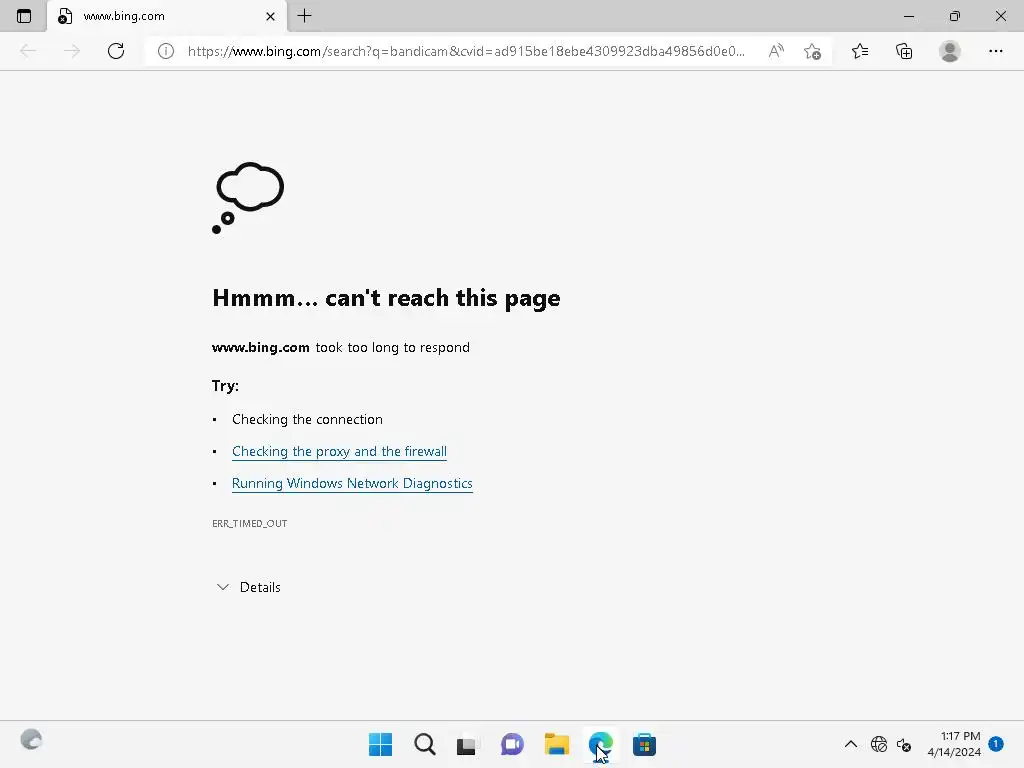Viewport: 1024px width, 768px height.
Task: Click the Microsoft Edge taskbar icon
Action: pyautogui.click(x=600, y=744)
